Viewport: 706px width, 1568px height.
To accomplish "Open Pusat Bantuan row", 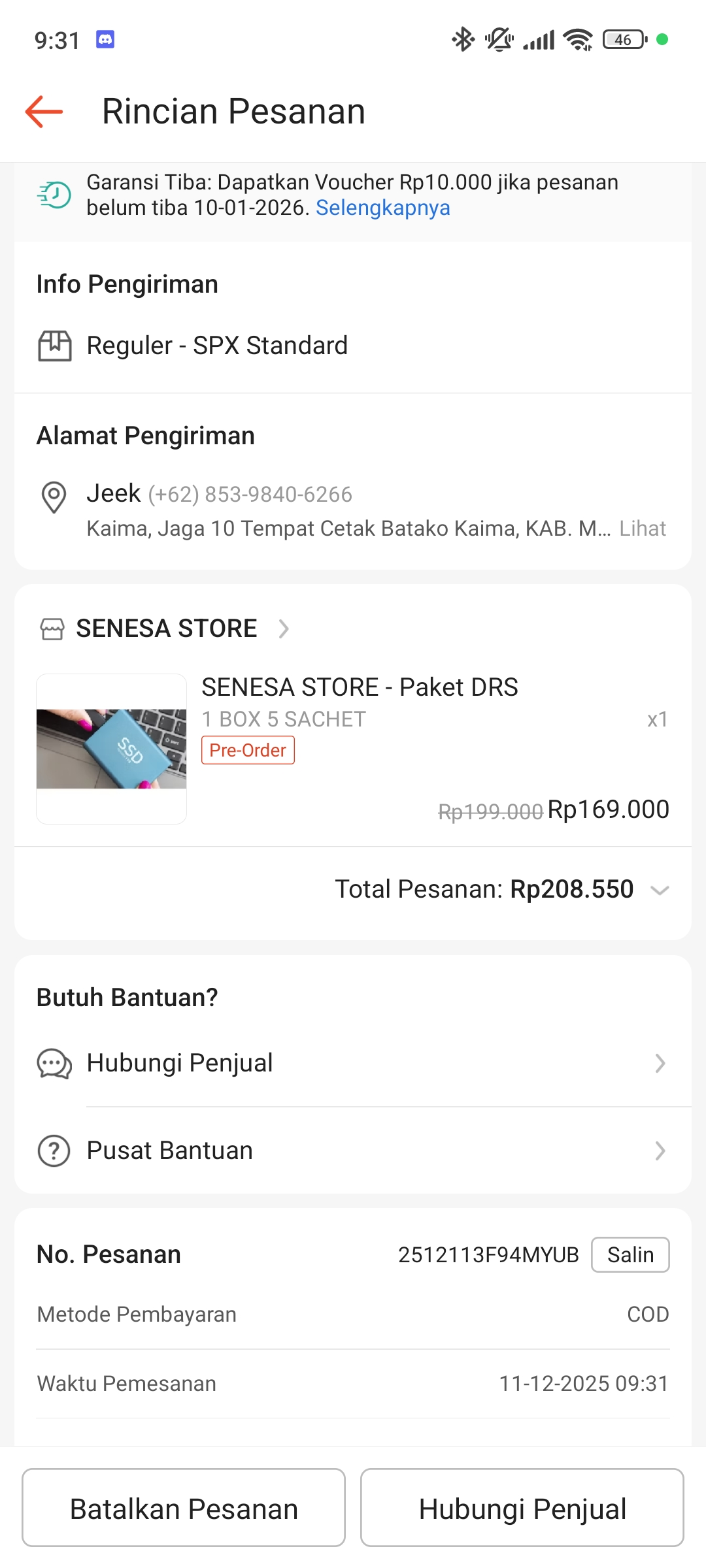I will point(353,1151).
